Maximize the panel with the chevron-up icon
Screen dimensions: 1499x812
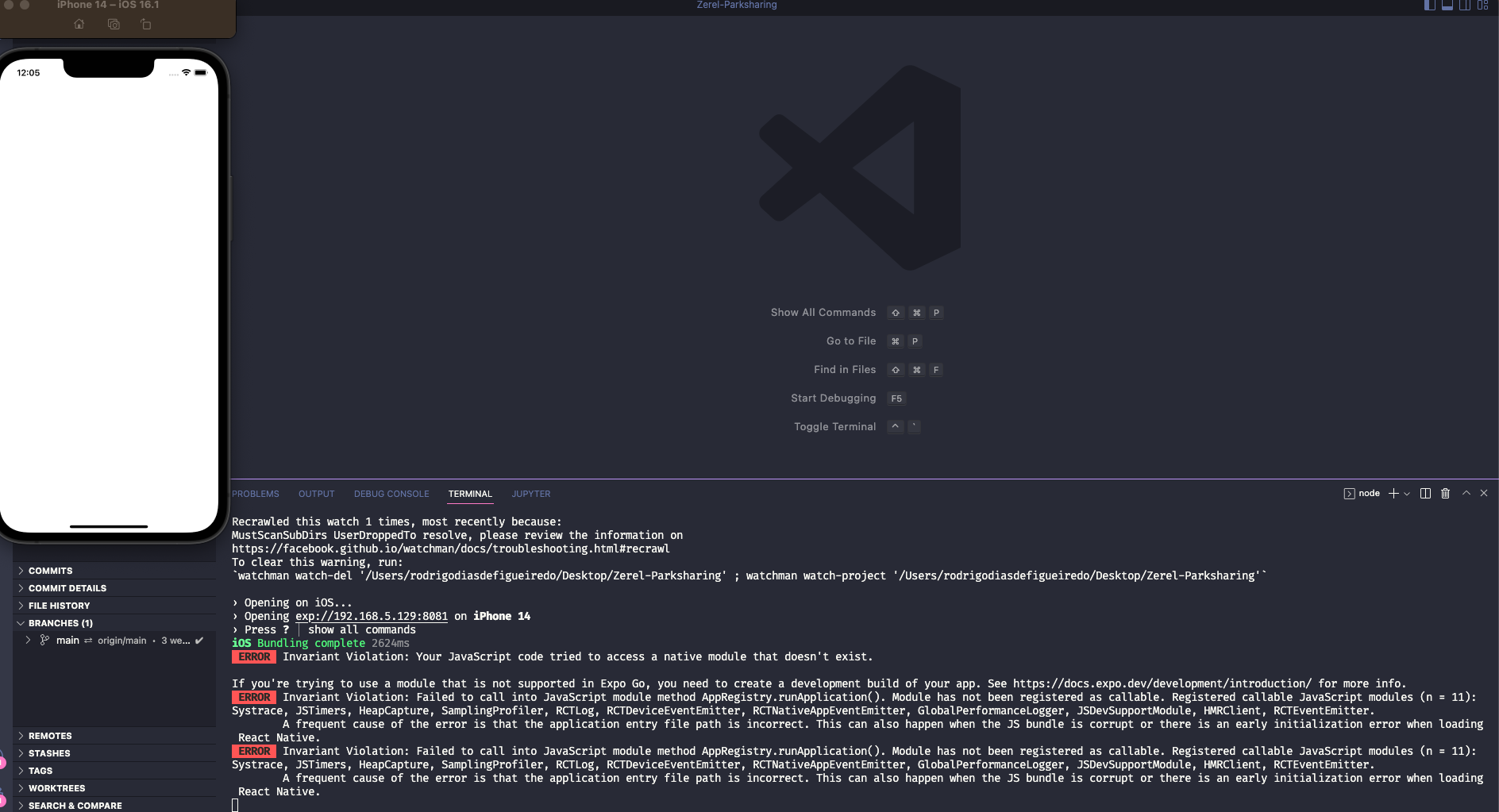[1466, 493]
